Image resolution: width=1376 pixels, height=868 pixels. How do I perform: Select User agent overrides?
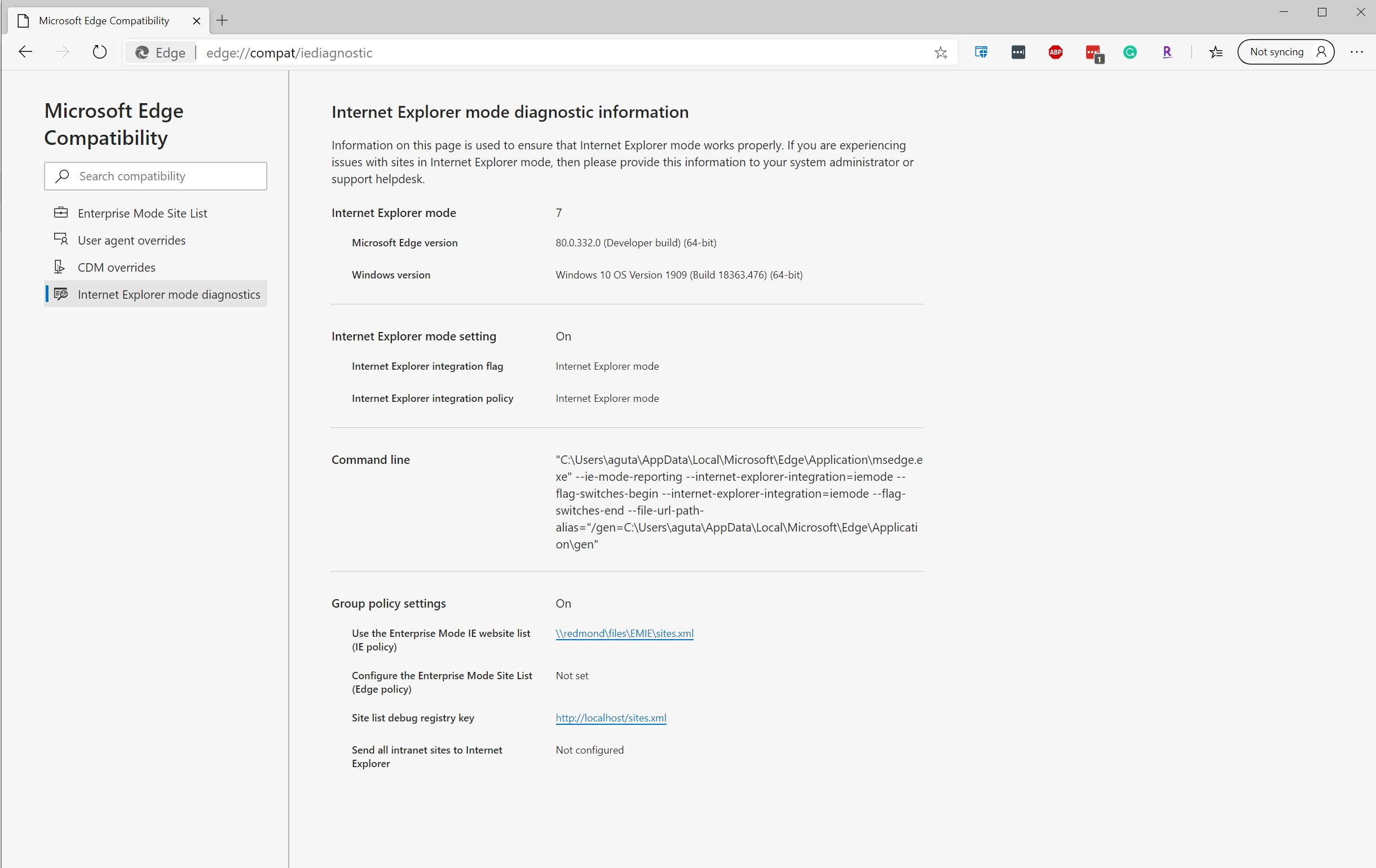[x=131, y=240]
